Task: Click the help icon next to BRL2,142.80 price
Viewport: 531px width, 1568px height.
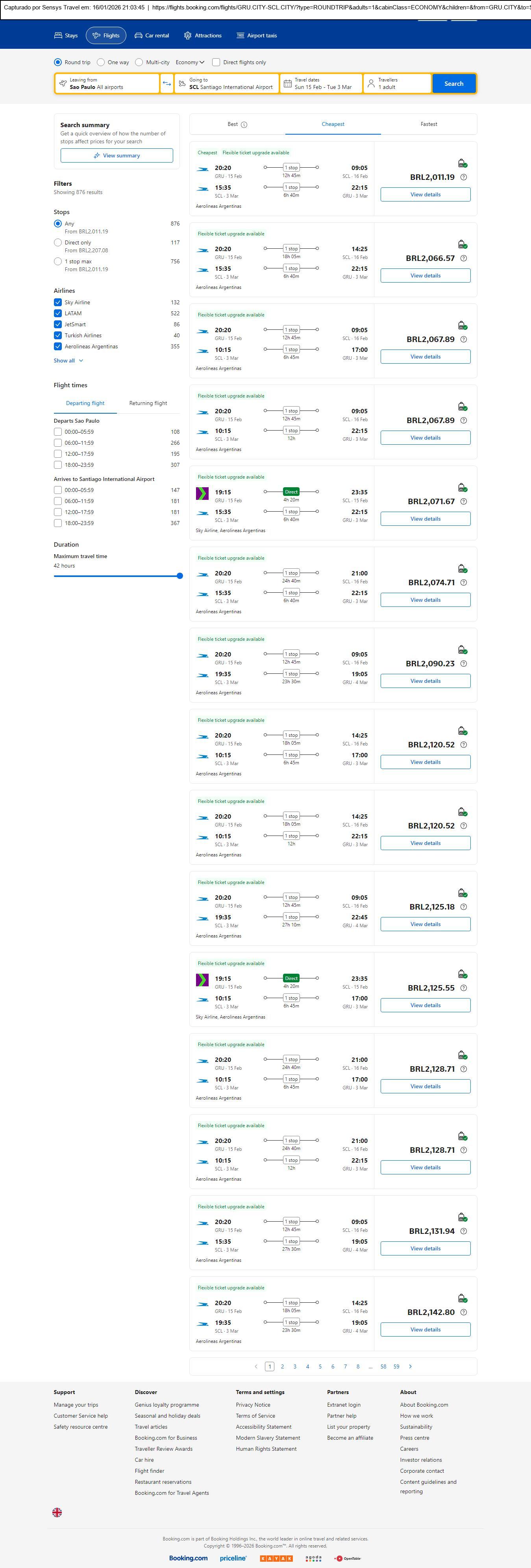Action: coord(463,1312)
